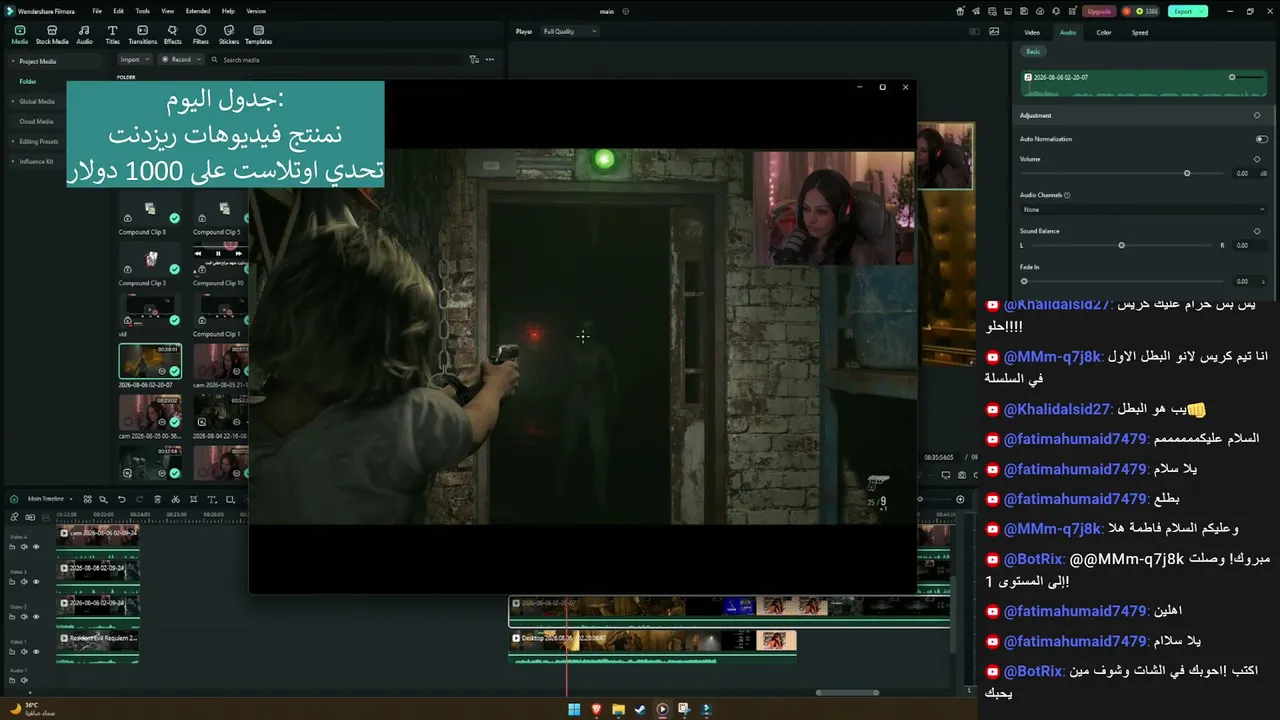Click the timeline multi-select grid icon

click(87, 499)
